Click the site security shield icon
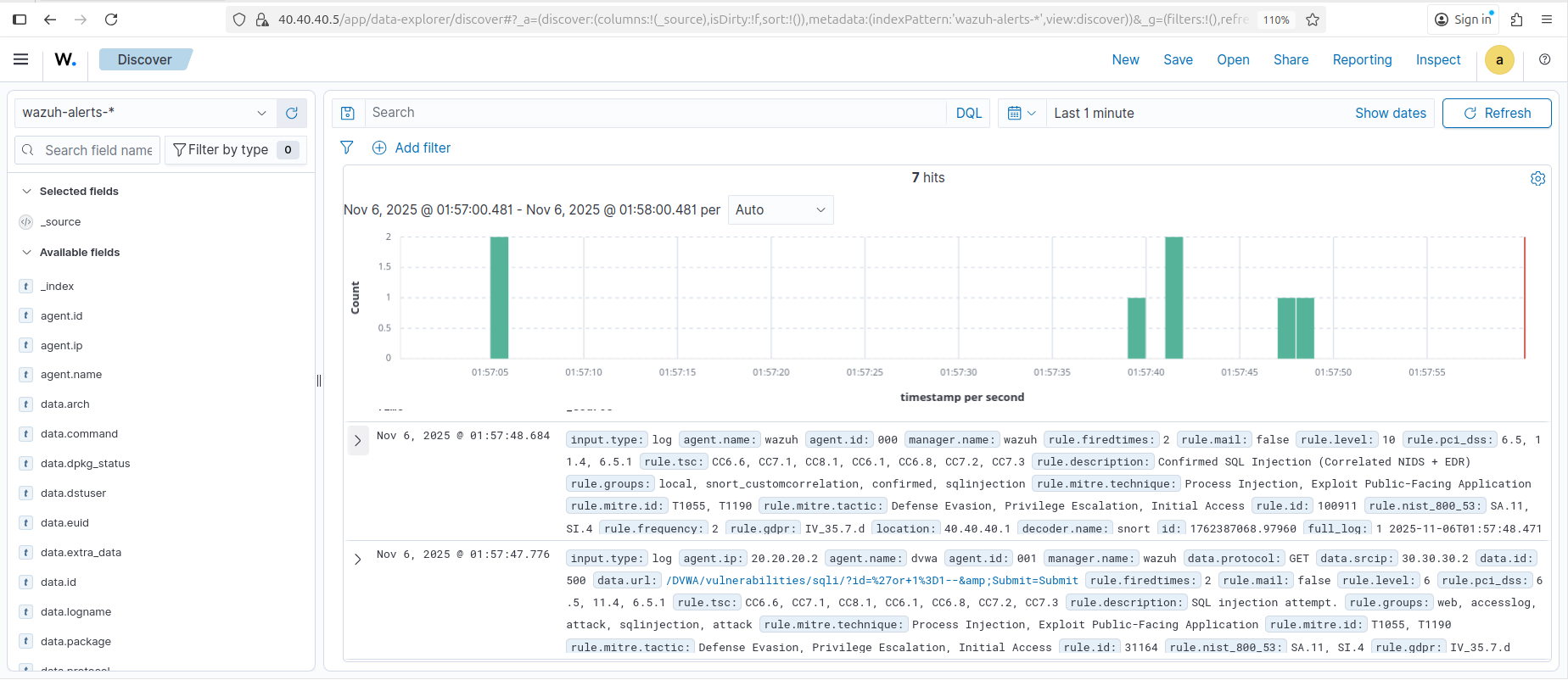This screenshot has width=1568, height=680. pyautogui.click(x=239, y=20)
